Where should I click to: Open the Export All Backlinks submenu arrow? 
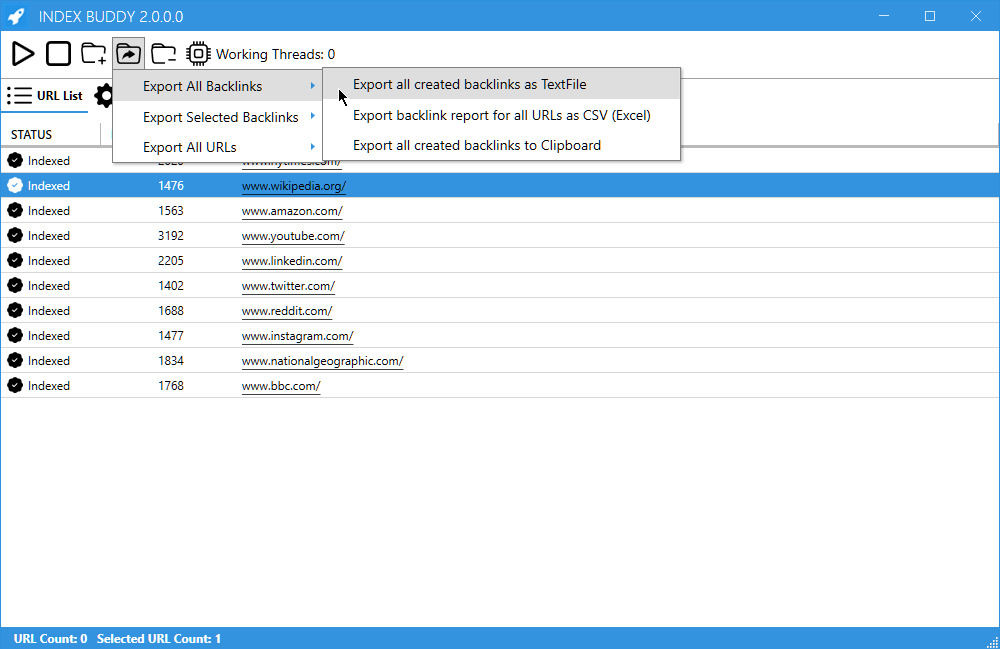tap(313, 87)
